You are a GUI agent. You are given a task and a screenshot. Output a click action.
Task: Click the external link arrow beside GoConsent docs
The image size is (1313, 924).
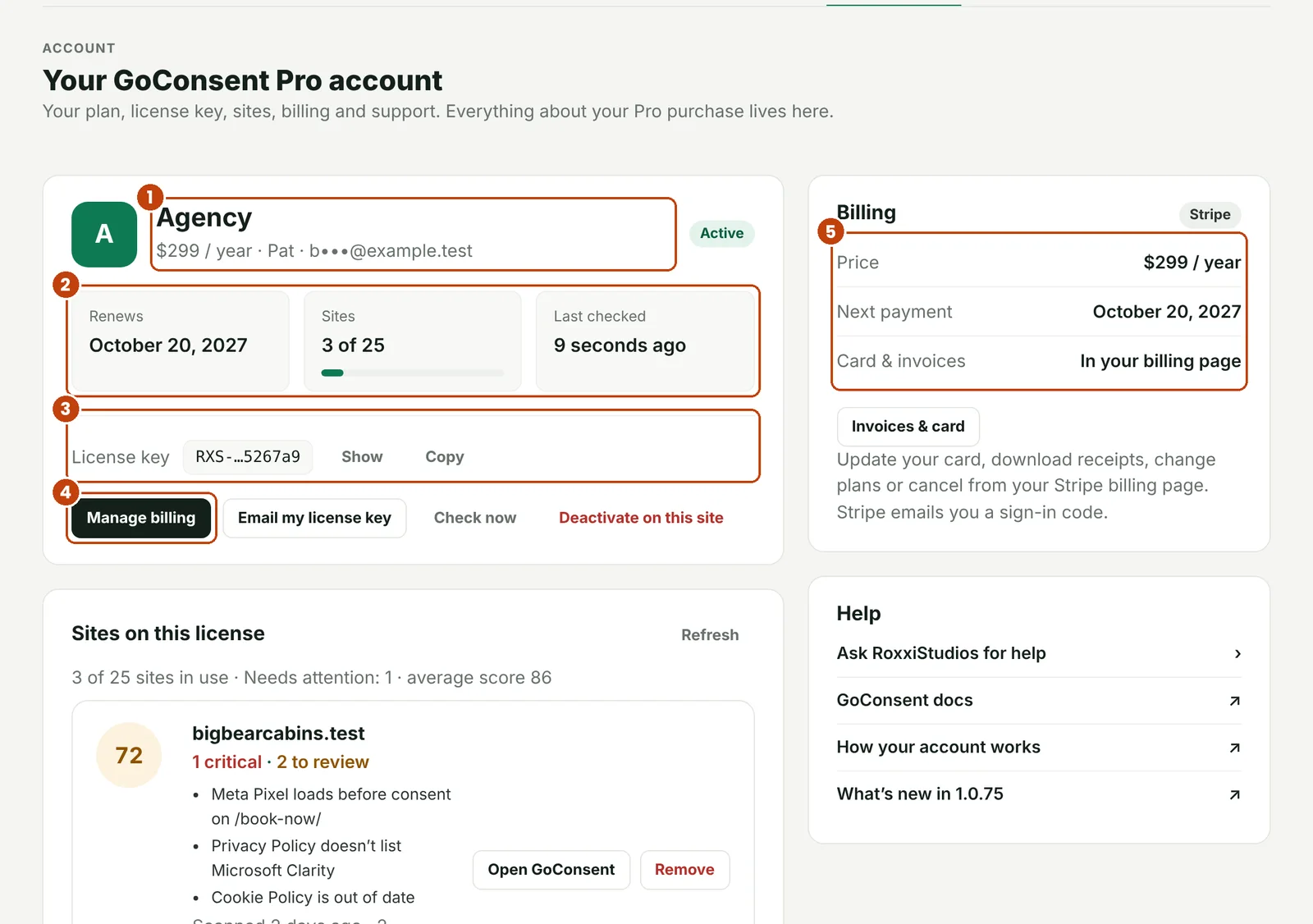(x=1234, y=701)
